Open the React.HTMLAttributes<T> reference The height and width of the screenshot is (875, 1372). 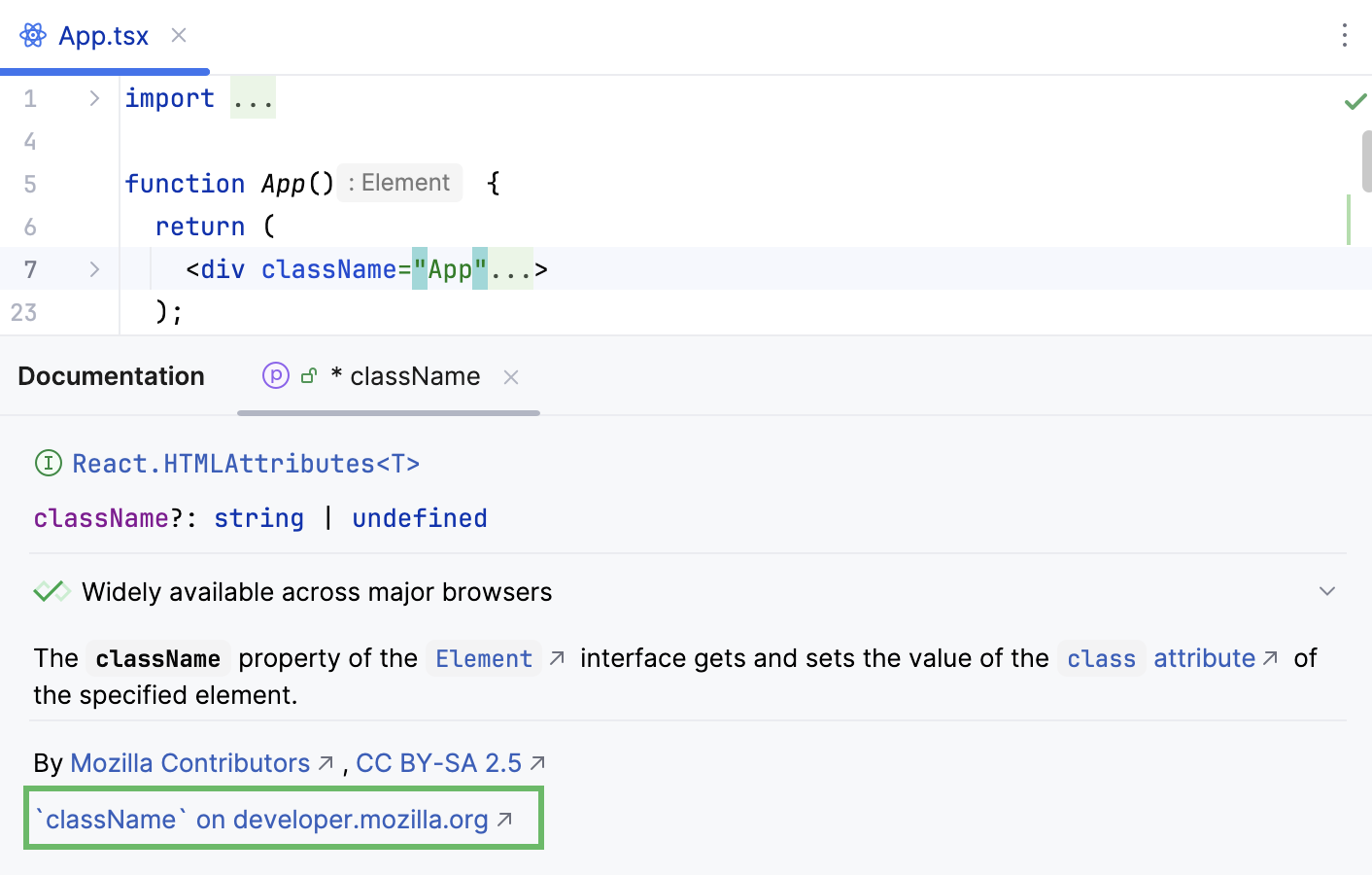tap(246, 464)
